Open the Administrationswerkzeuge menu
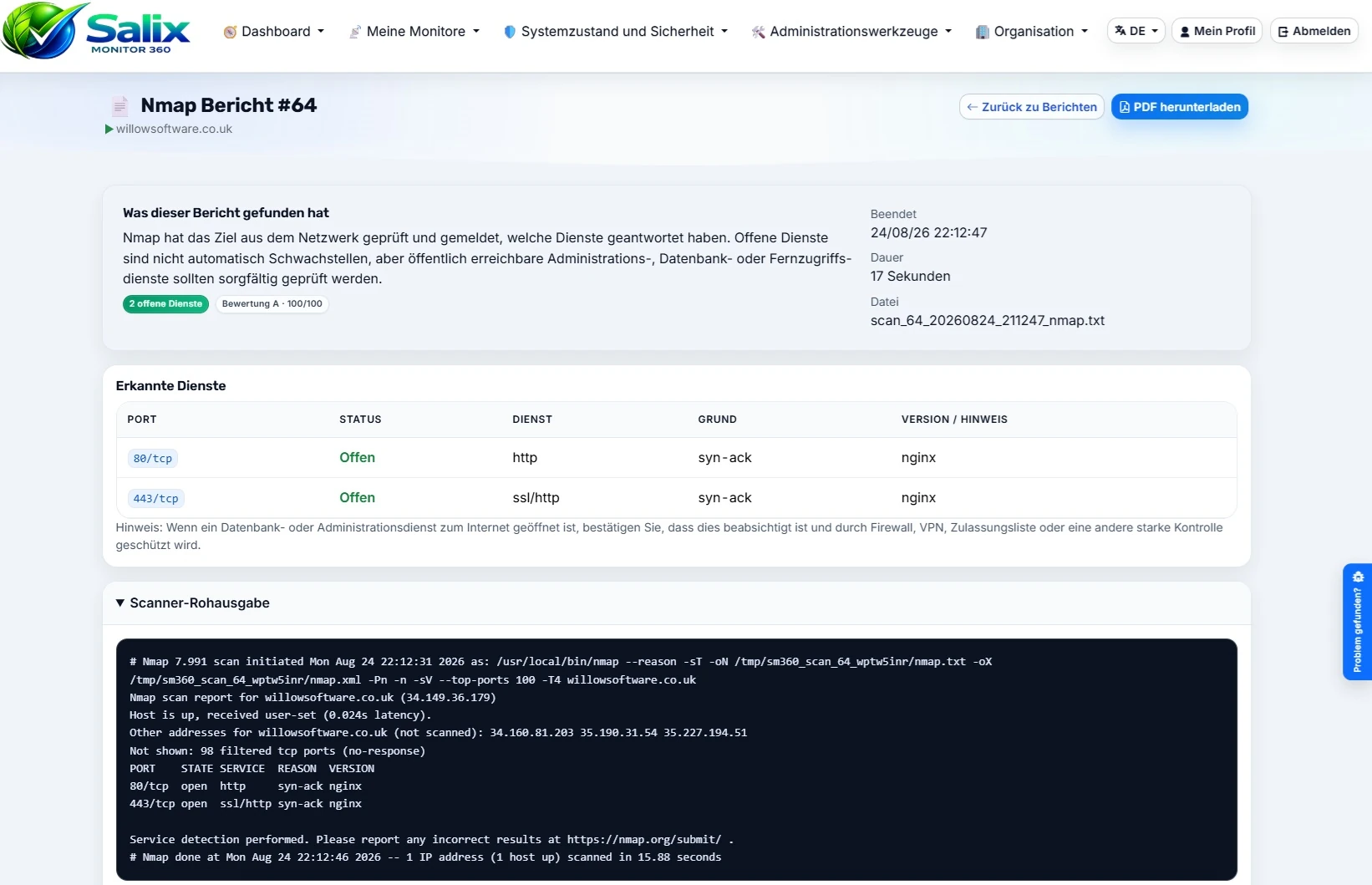 [x=852, y=32]
